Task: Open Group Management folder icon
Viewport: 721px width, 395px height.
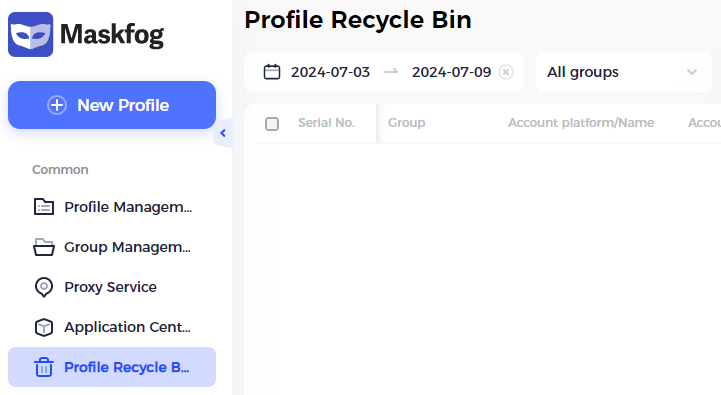Action: coord(44,247)
